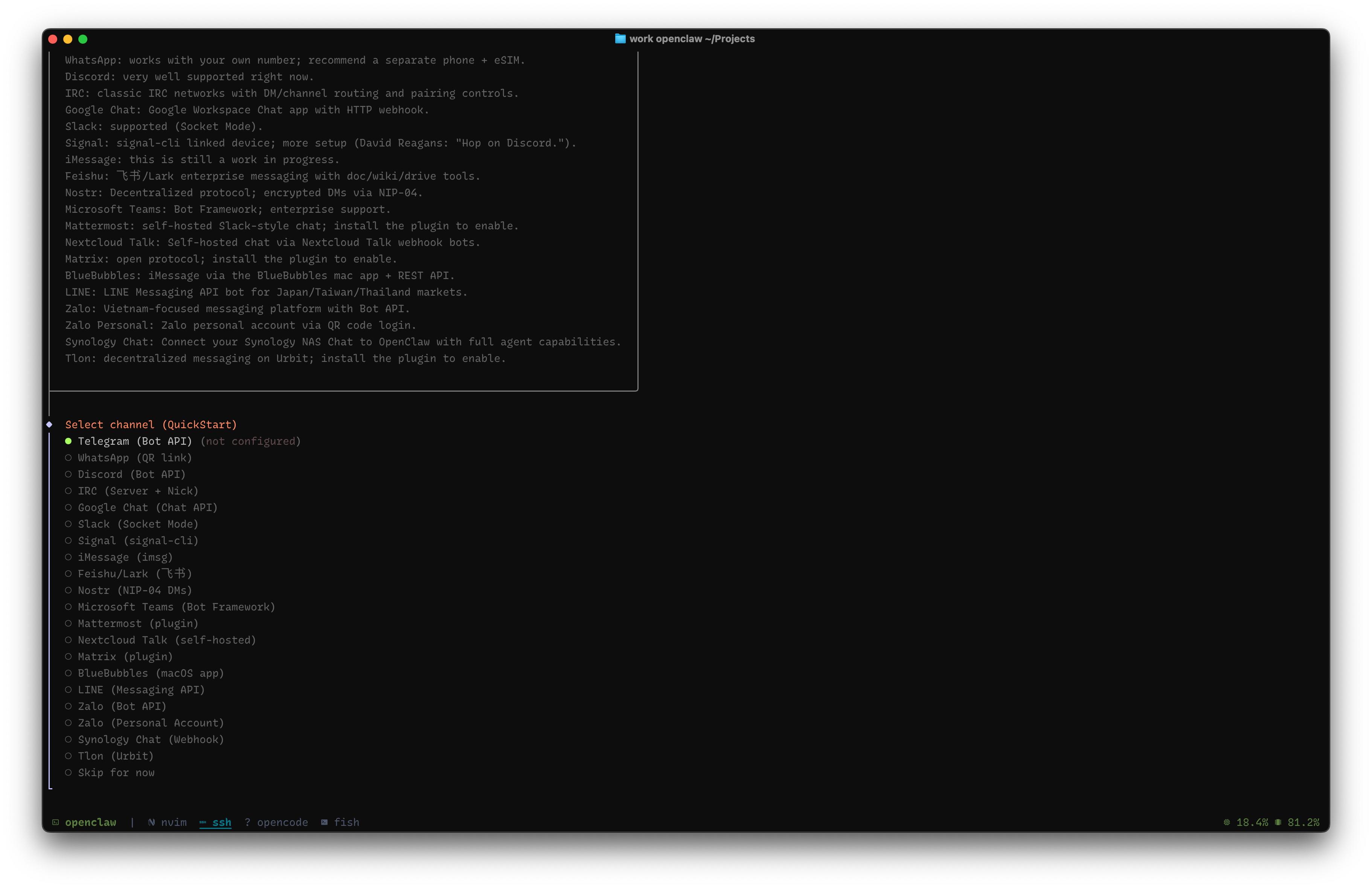The width and height of the screenshot is (1372, 888).
Task: Click the opencode question mark icon
Action: (x=247, y=822)
